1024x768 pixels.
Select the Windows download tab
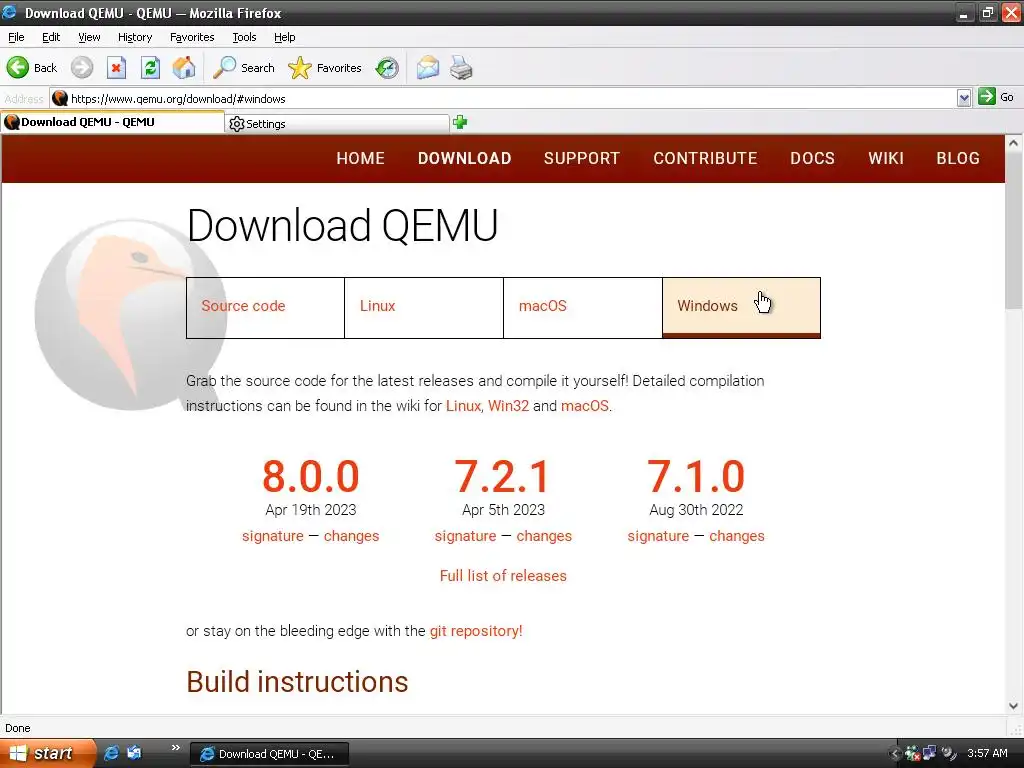[741, 308]
